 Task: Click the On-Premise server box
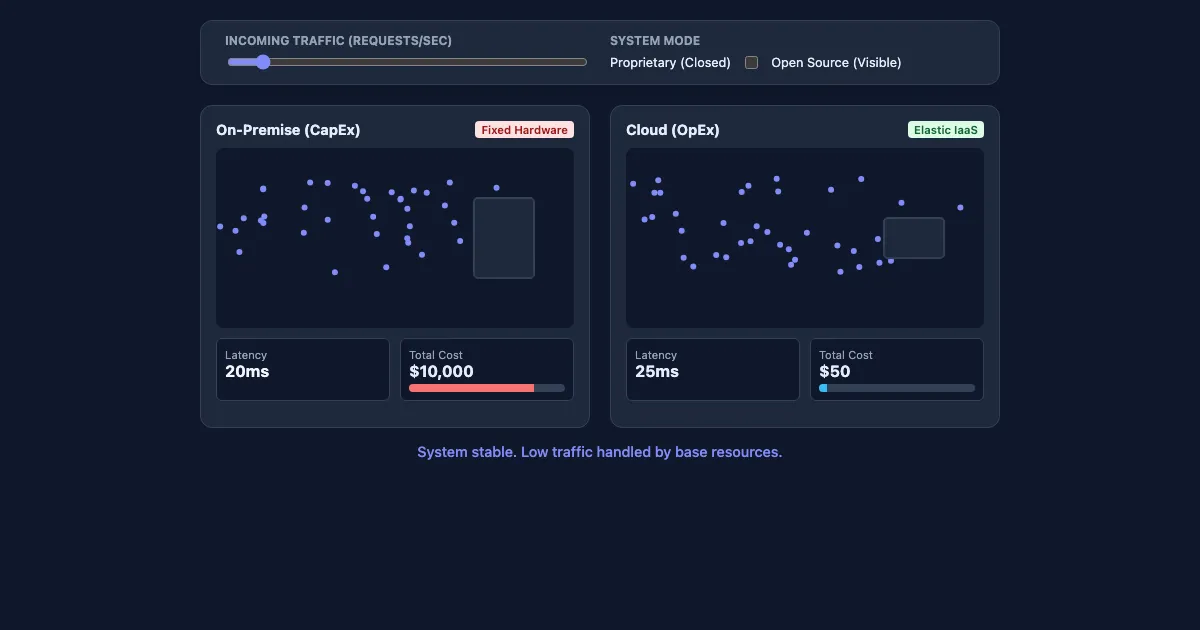point(504,238)
